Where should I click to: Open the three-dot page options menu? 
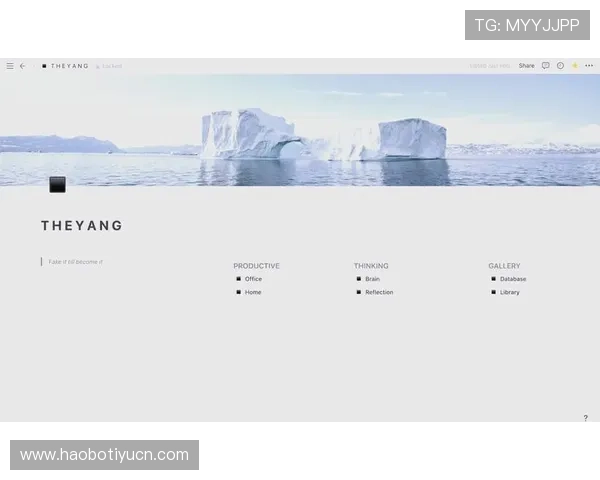(x=589, y=66)
